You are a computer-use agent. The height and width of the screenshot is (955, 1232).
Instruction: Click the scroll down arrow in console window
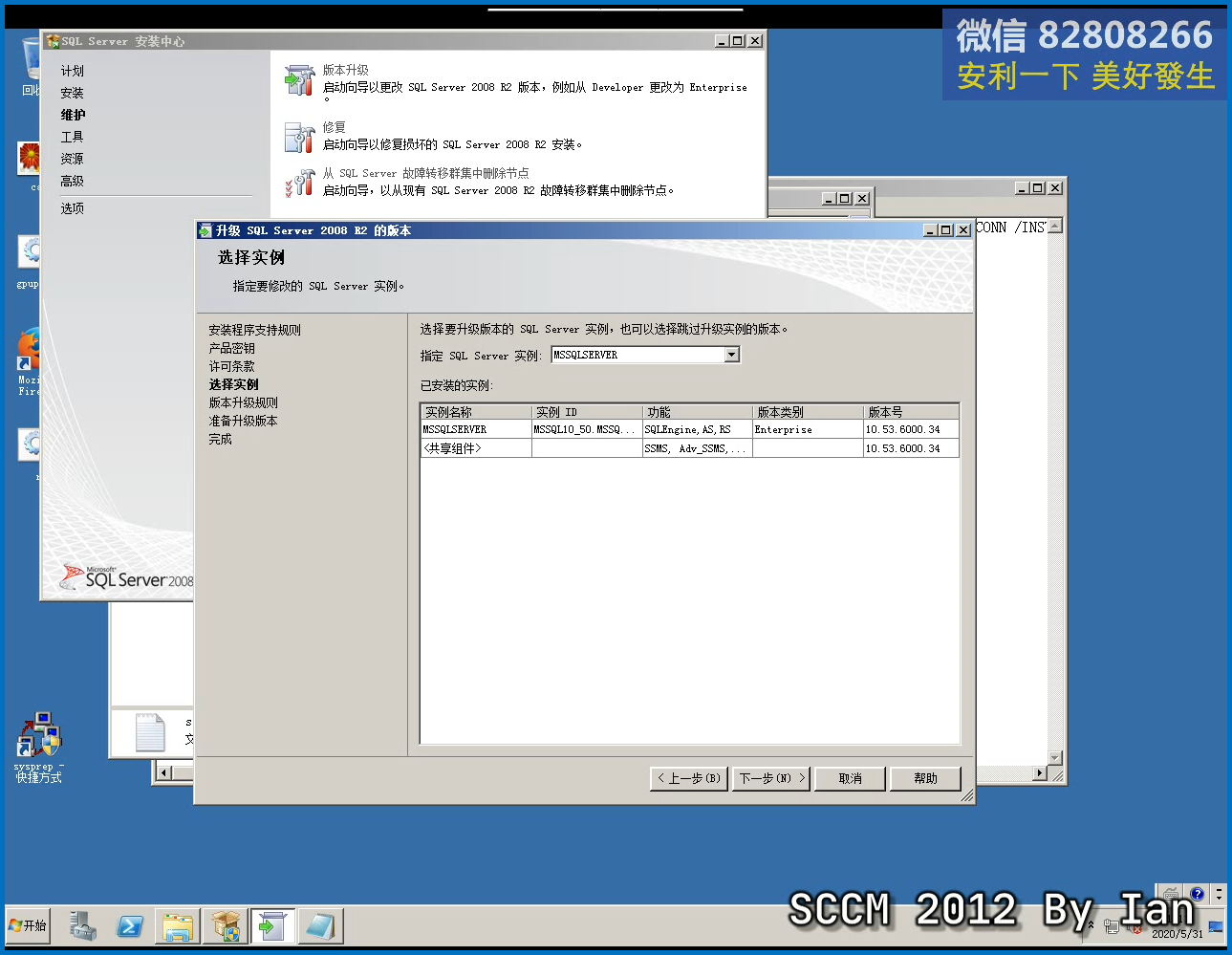[x=1055, y=758]
